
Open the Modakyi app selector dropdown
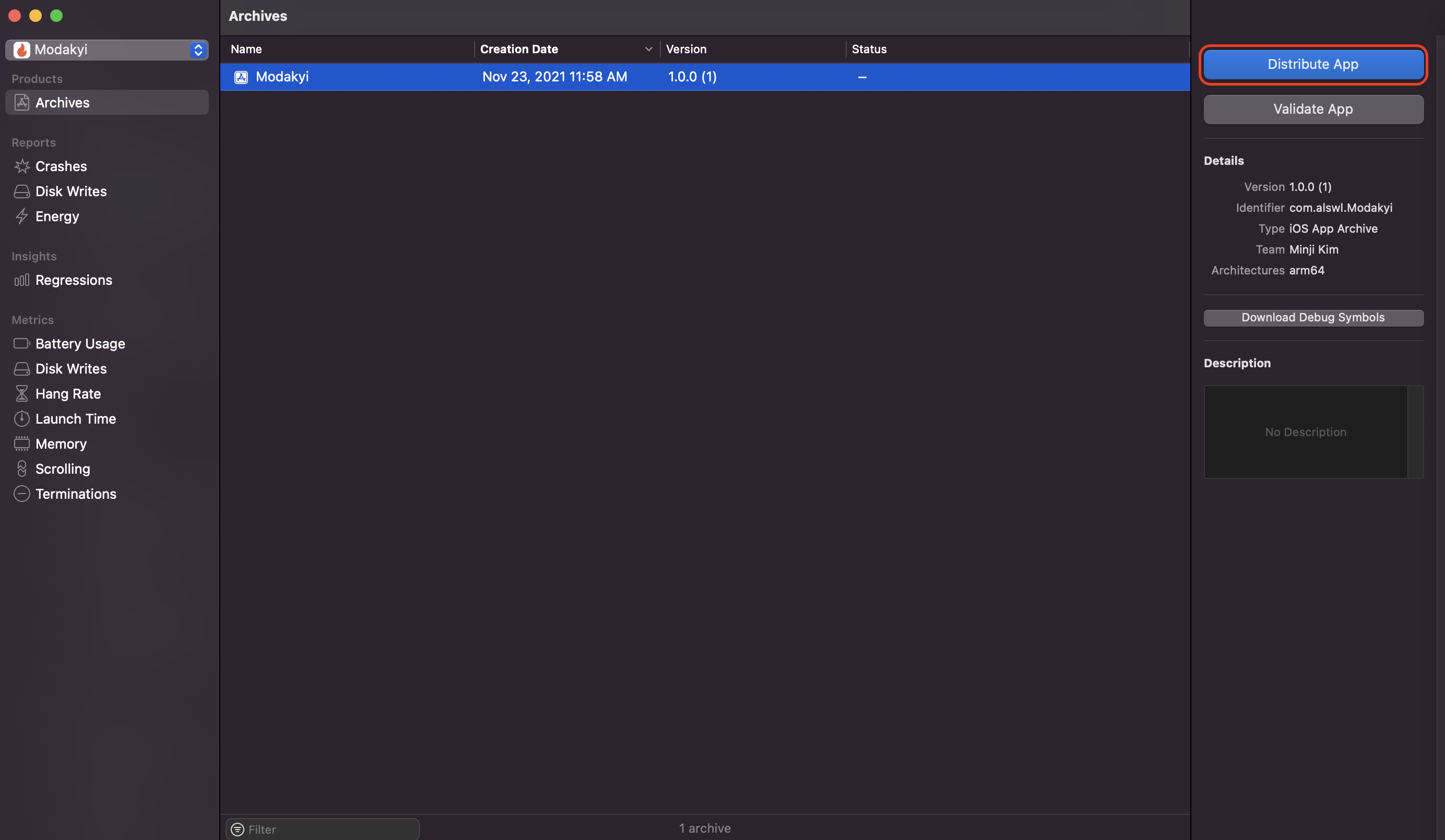click(x=106, y=50)
